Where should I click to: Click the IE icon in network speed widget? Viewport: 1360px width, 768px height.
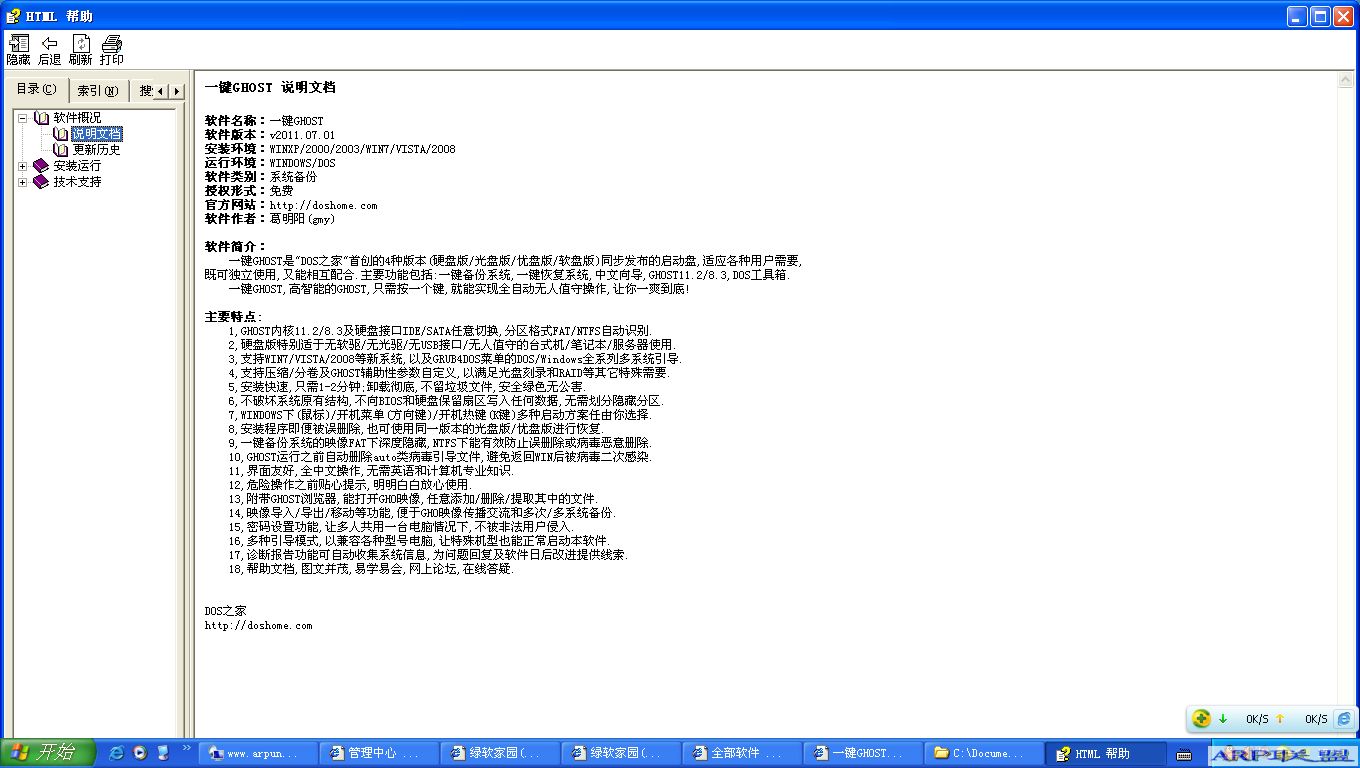(x=1344, y=719)
